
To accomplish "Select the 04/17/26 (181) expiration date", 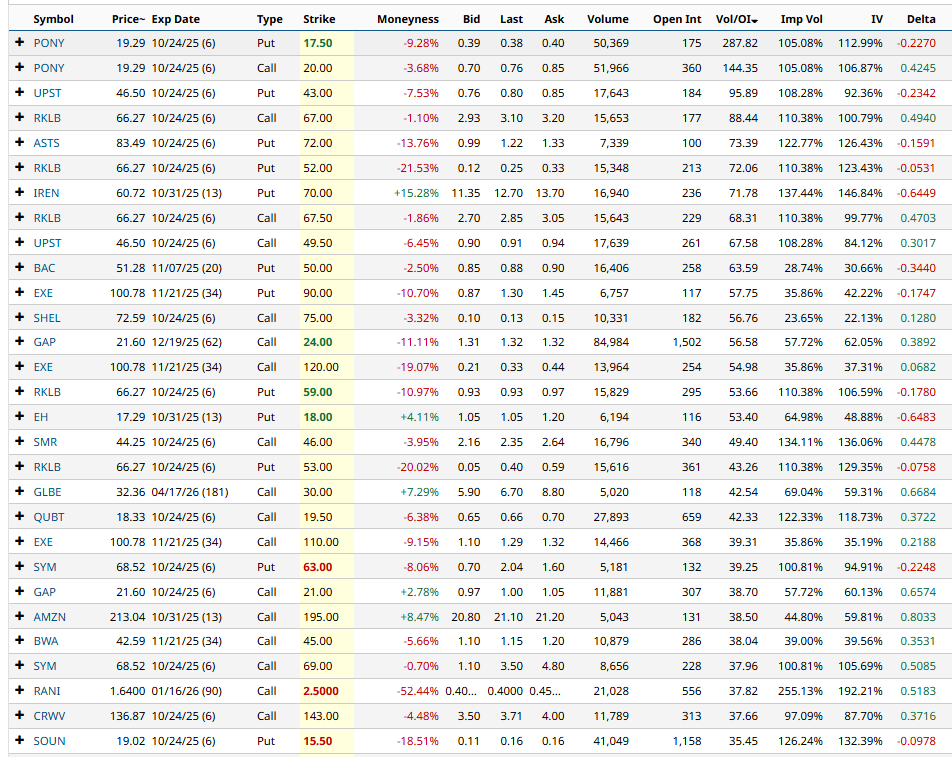I will pyautogui.click(x=190, y=492).
